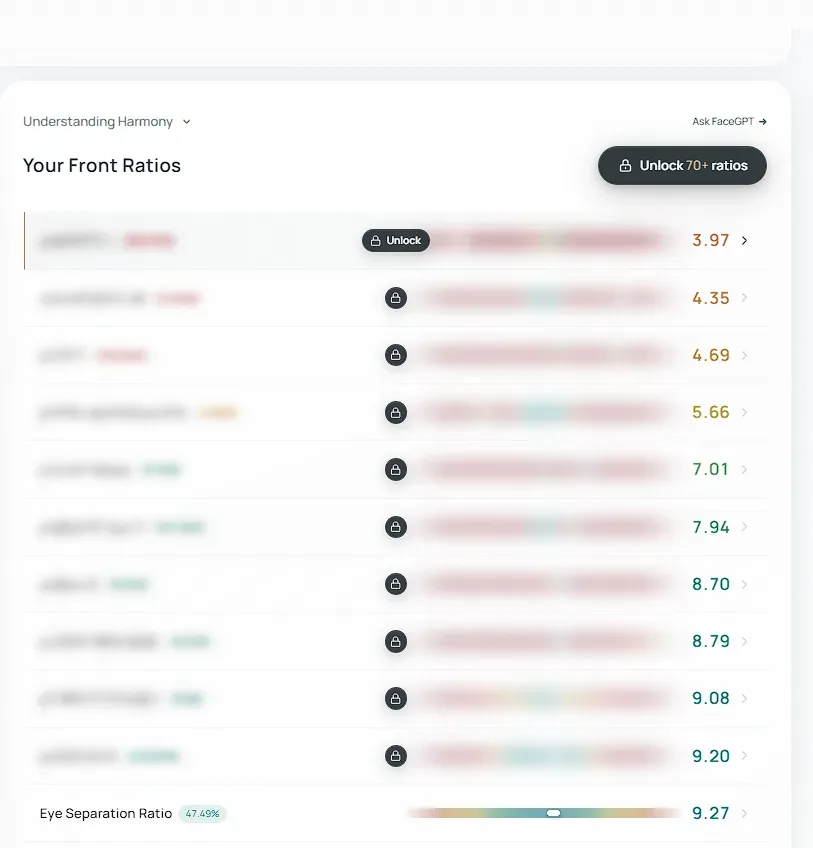Click lock icon in the 4.69 row
Screen dimensions: 813x848
[x=396, y=355]
